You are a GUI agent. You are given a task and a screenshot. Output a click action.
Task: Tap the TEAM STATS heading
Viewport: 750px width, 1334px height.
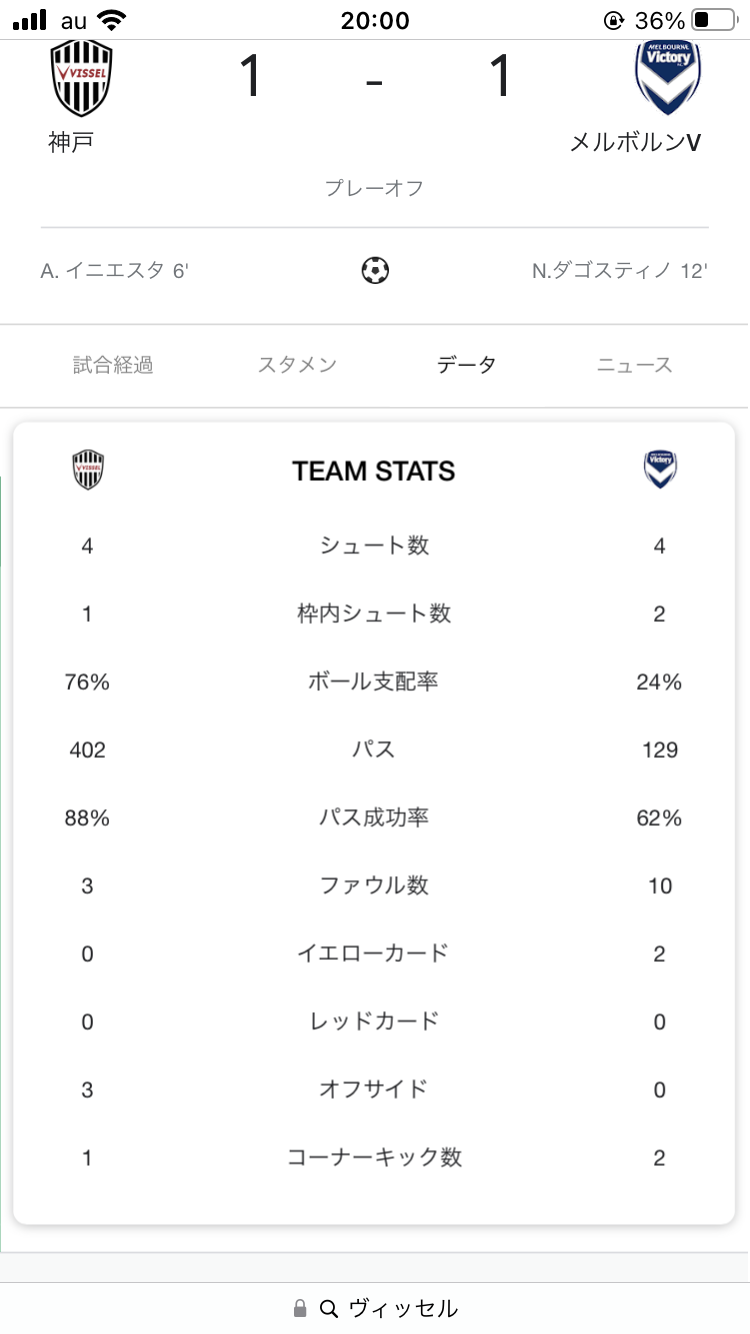(x=374, y=471)
